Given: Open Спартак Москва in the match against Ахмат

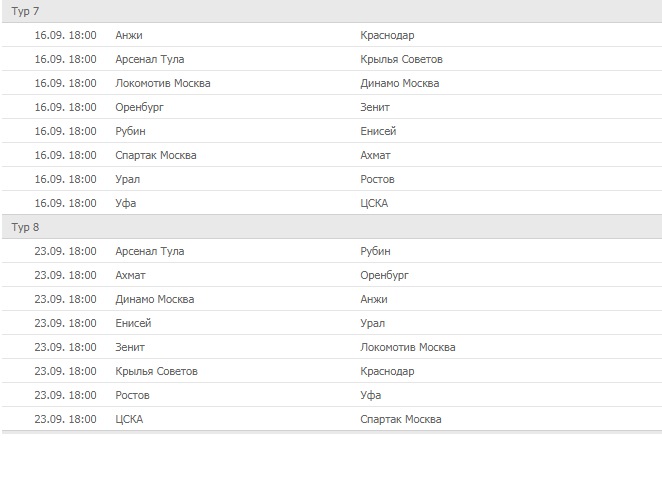Looking at the screenshot, I should (x=156, y=155).
